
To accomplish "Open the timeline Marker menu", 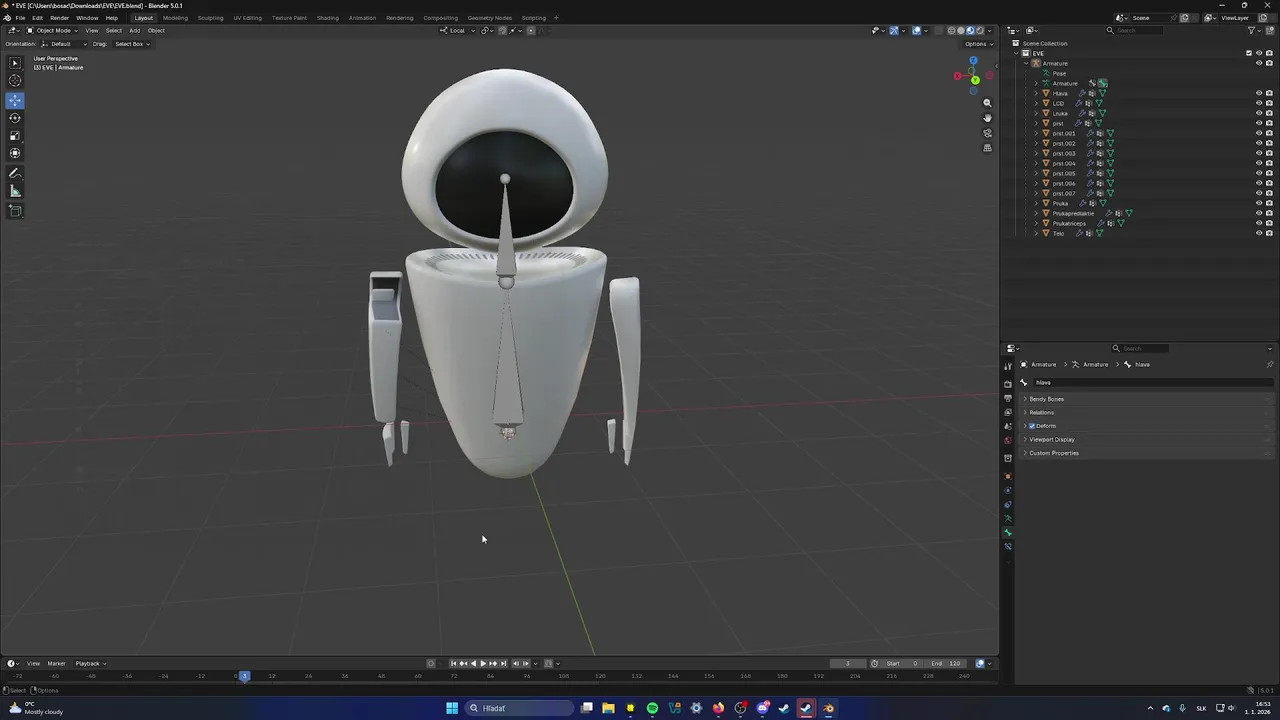I will 56,663.
